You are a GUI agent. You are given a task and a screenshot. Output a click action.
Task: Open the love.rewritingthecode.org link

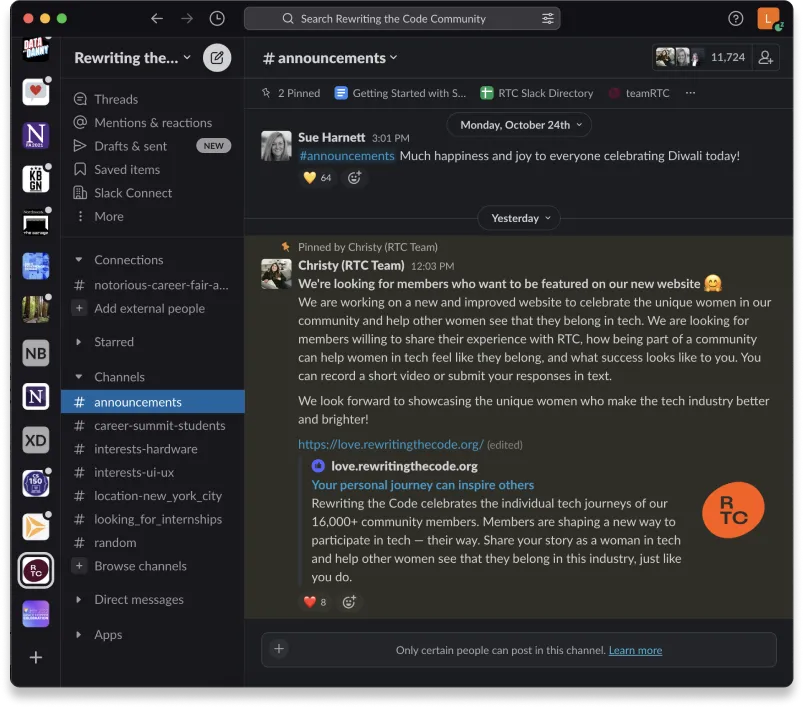391,444
